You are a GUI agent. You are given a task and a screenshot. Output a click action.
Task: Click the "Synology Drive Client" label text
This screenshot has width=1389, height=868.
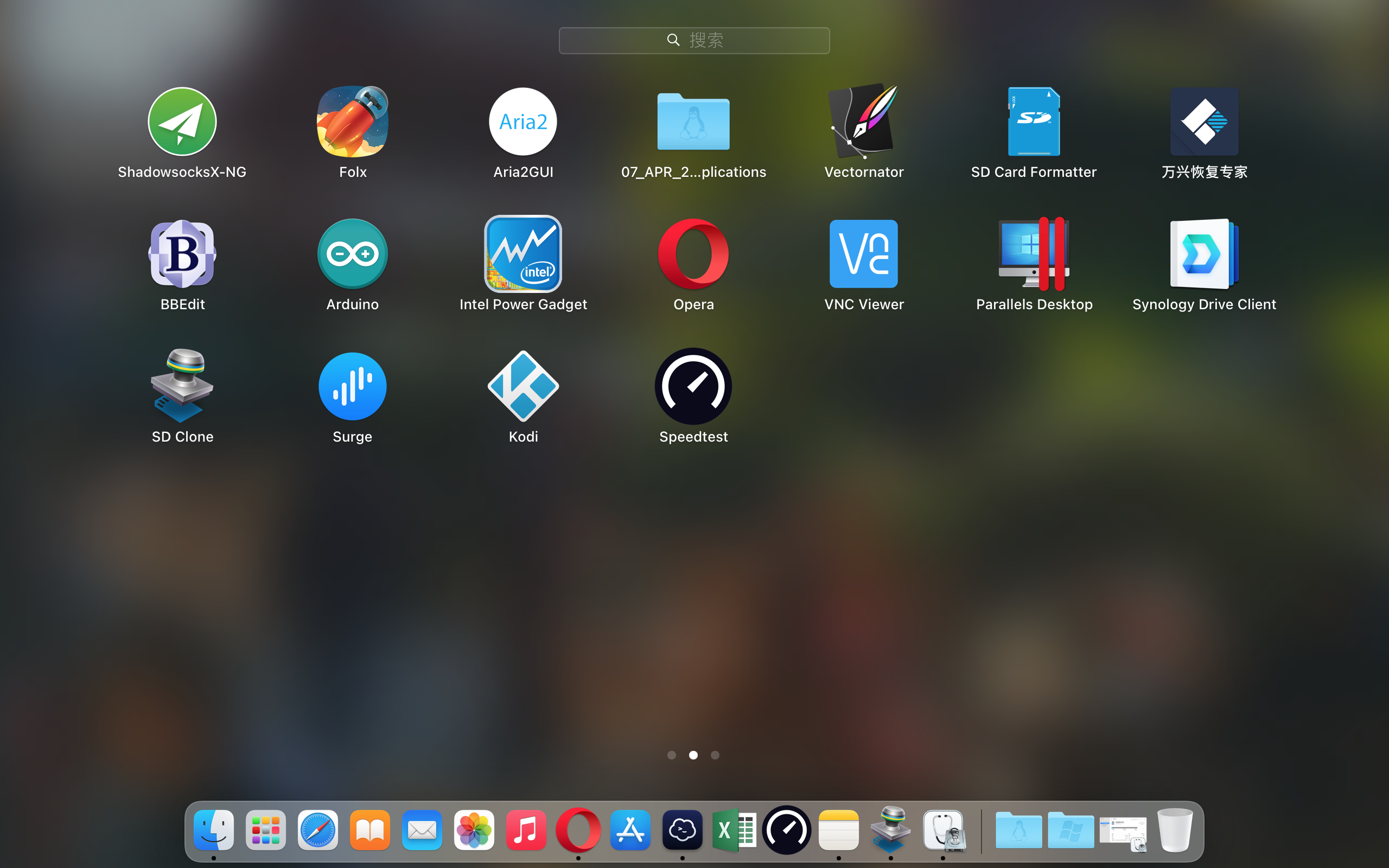point(1204,304)
